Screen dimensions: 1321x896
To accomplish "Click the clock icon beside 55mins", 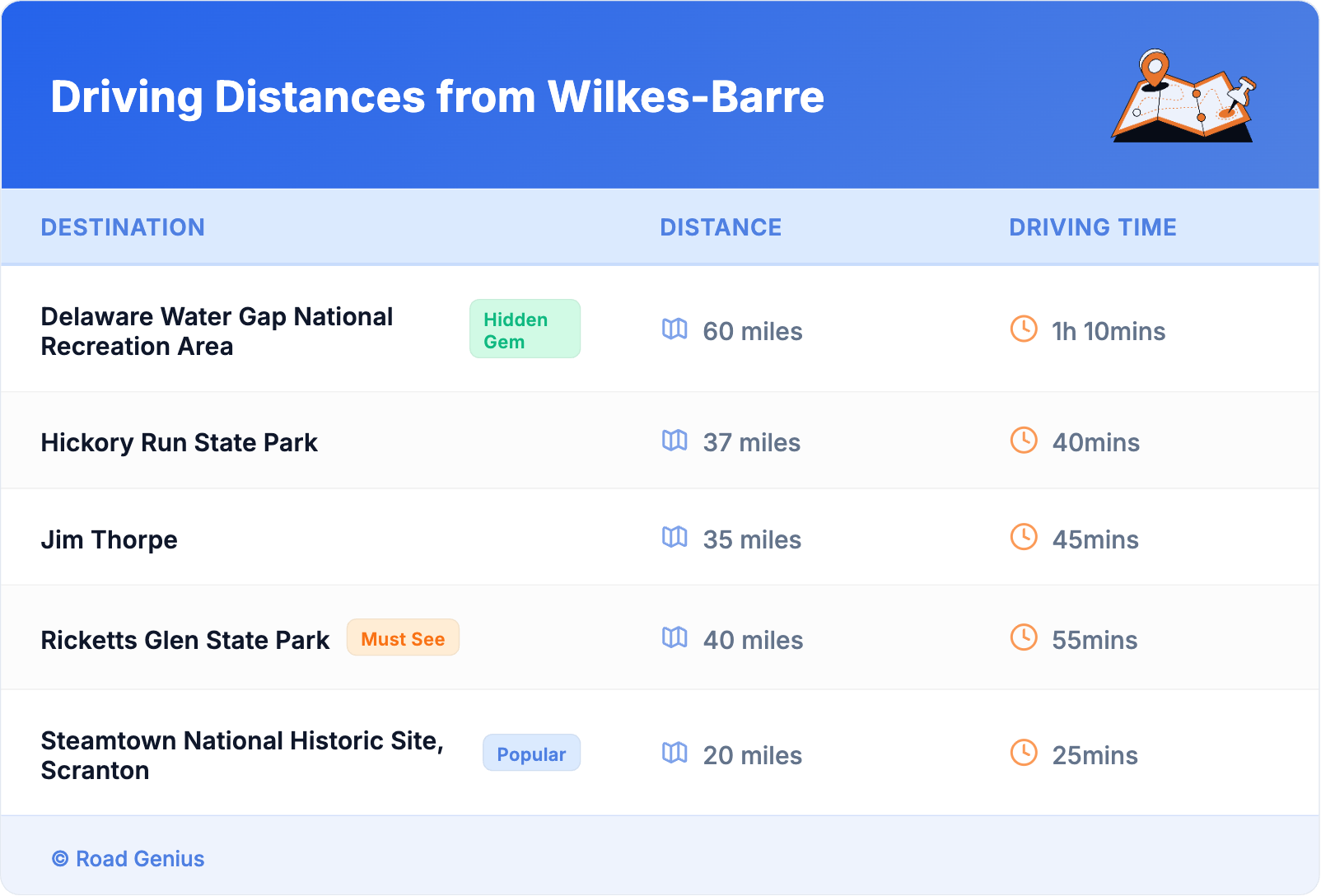I will tap(1024, 637).
